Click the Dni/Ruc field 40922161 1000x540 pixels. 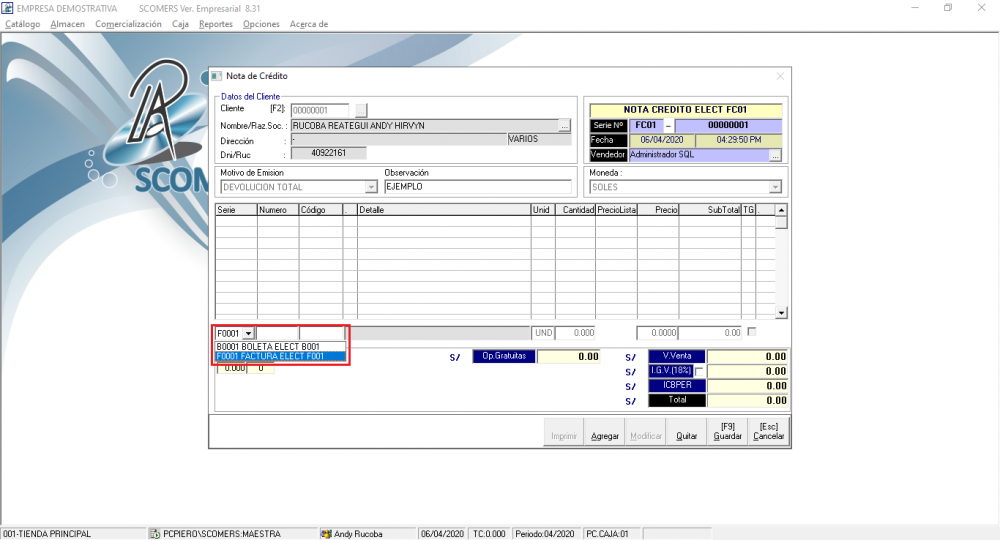[328, 154]
